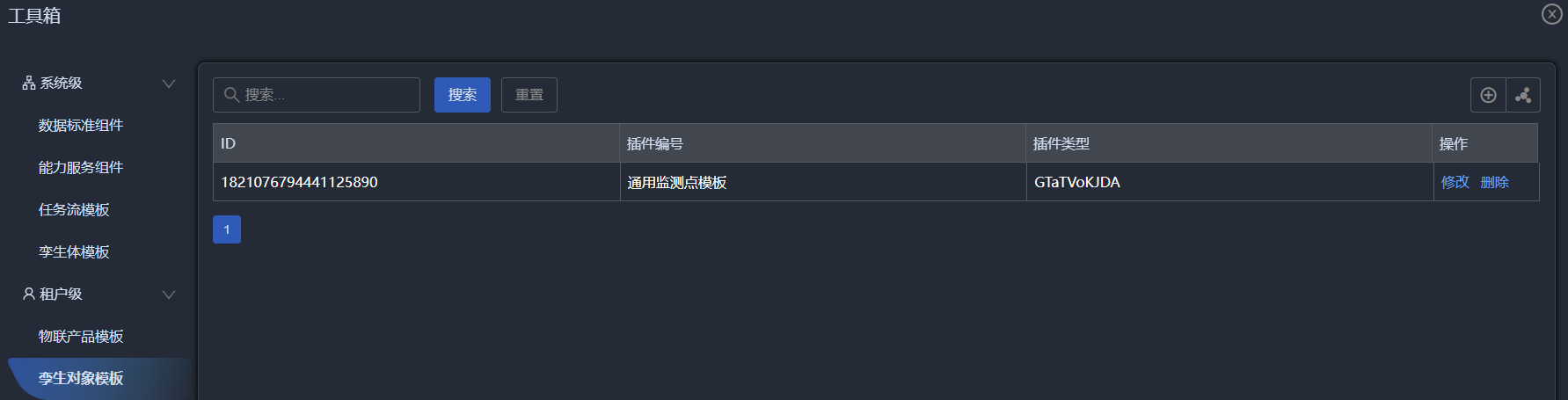Click the 重置 button
Image resolution: width=1568 pixels, height=400 pixels.
click(x=529, y=95)
